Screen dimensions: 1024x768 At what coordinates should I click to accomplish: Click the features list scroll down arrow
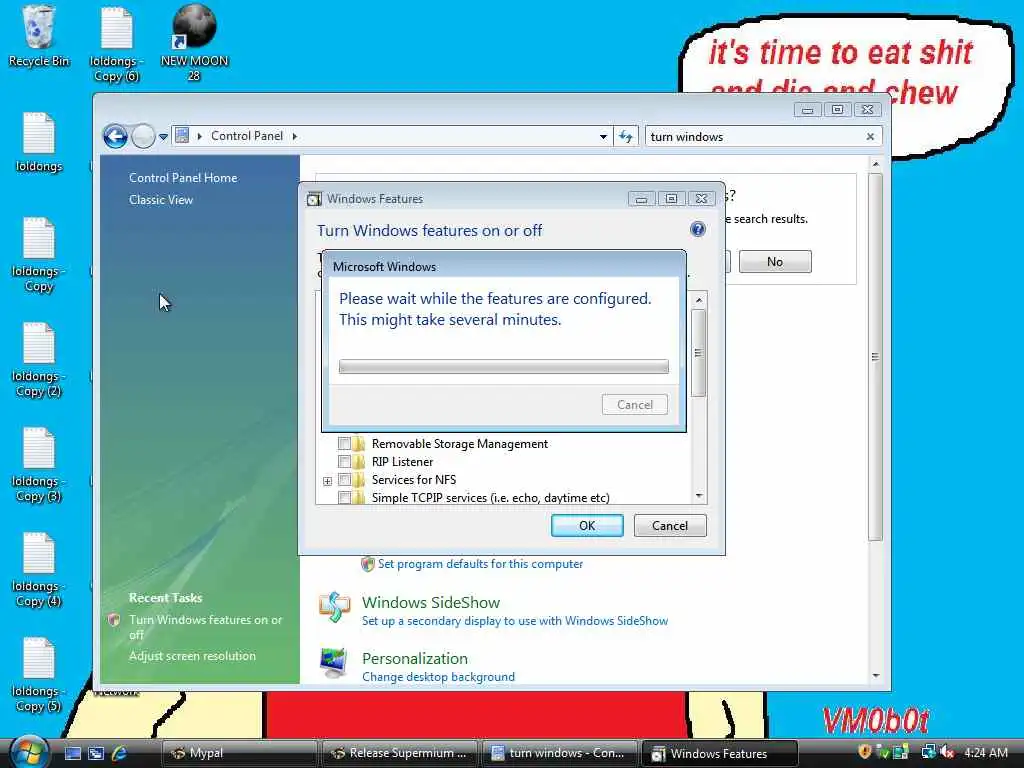[699, 496]
